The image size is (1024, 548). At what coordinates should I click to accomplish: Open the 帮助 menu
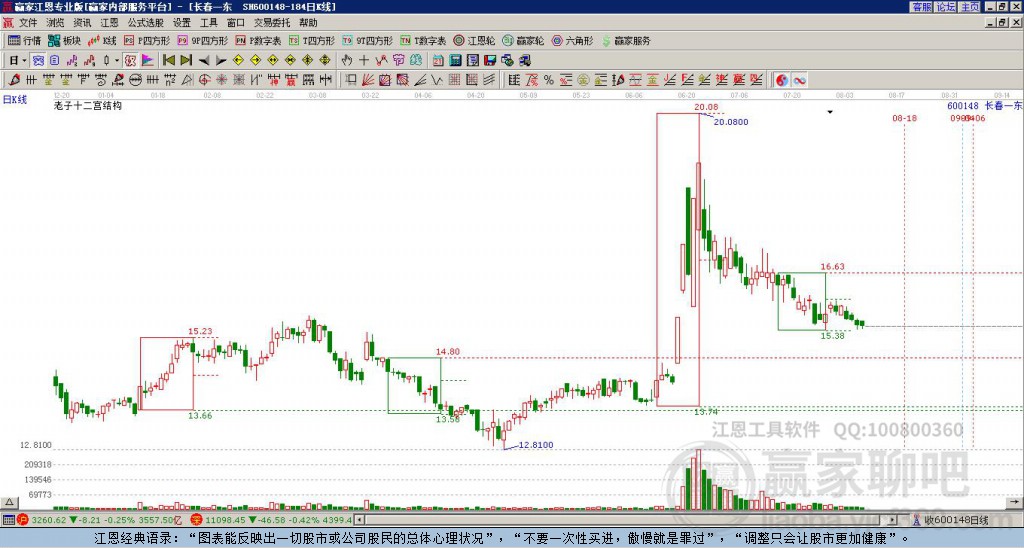(308, 22)
